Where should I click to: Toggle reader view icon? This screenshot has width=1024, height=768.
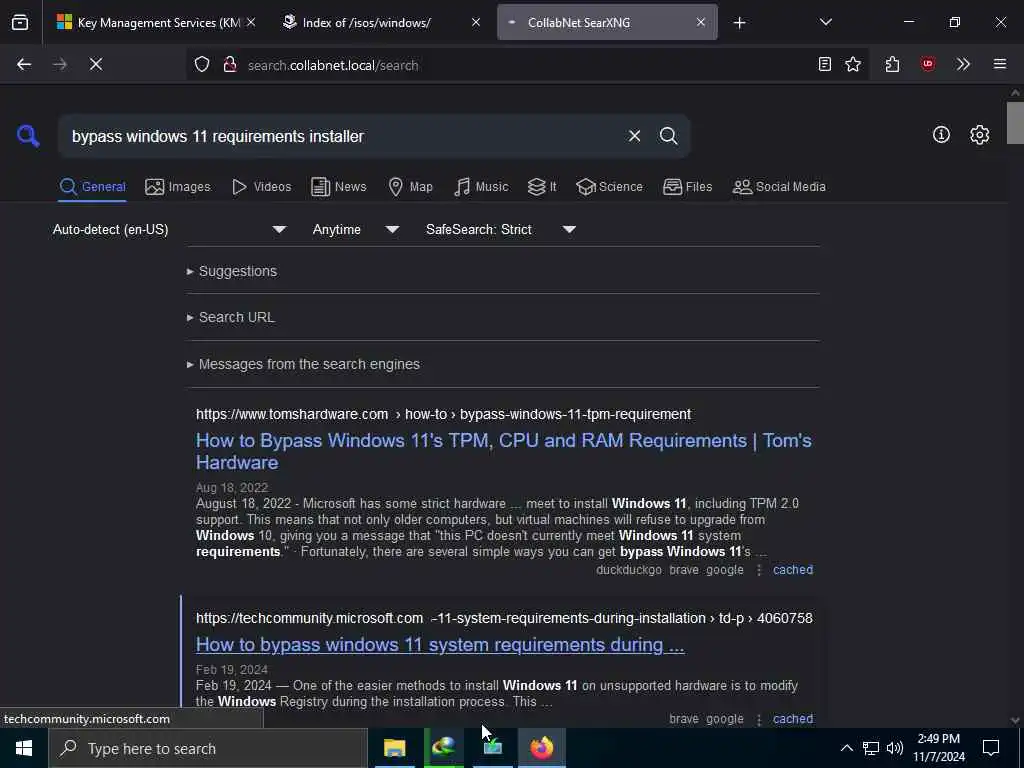(825, 64)
